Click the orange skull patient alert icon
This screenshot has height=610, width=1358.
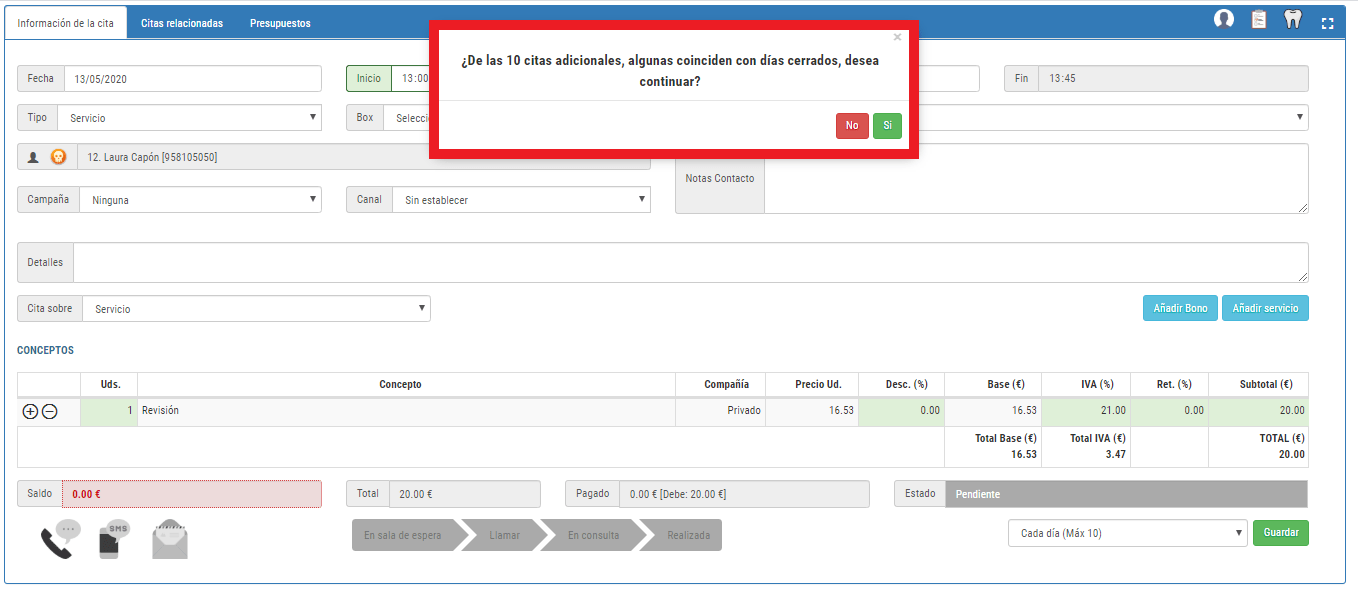(59, 157)
